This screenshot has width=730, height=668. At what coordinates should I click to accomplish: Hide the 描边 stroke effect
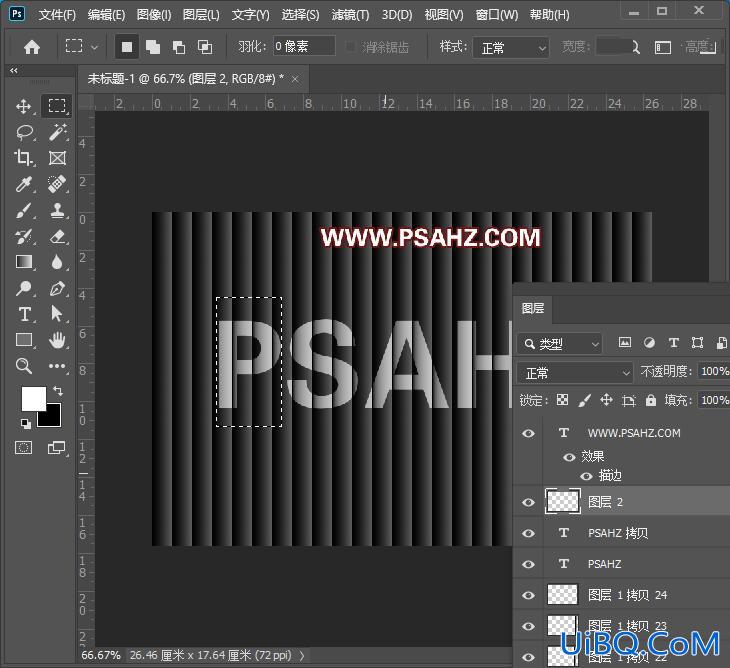[x=586, y=476]
